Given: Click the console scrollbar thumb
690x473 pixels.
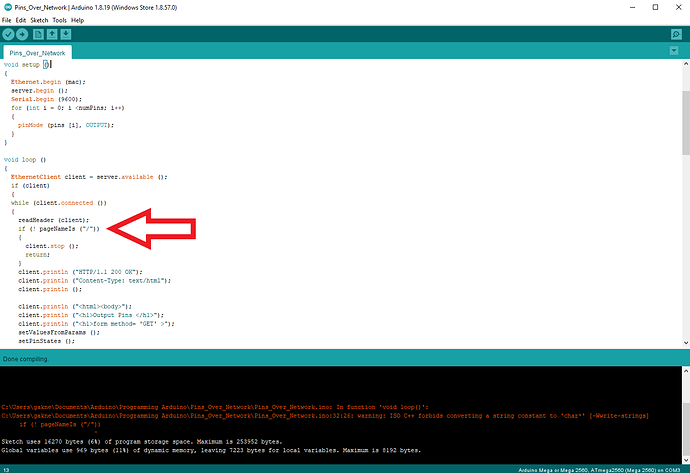Looking at the screenshot, I should [686, 427].
